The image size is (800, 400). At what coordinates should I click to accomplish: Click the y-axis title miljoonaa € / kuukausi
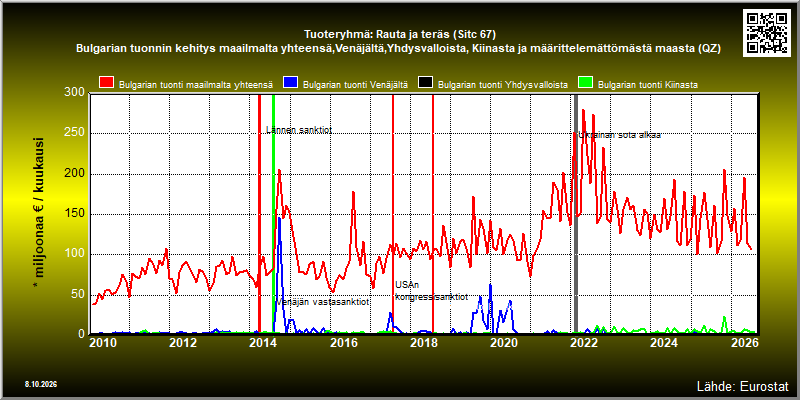tap(39, 207)
